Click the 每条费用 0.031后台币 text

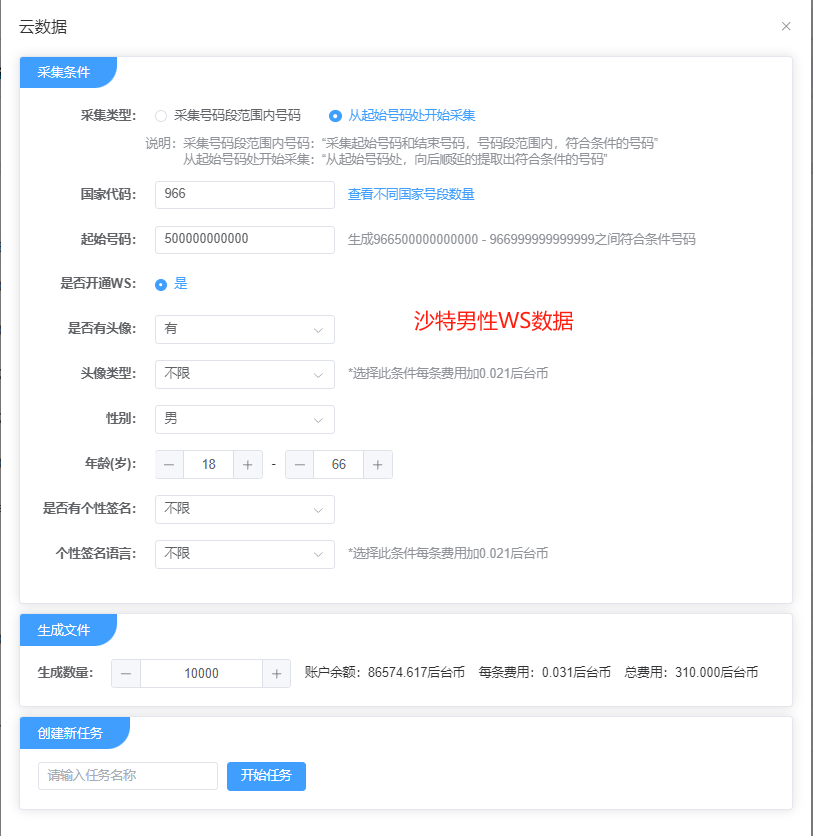point(544,672)
